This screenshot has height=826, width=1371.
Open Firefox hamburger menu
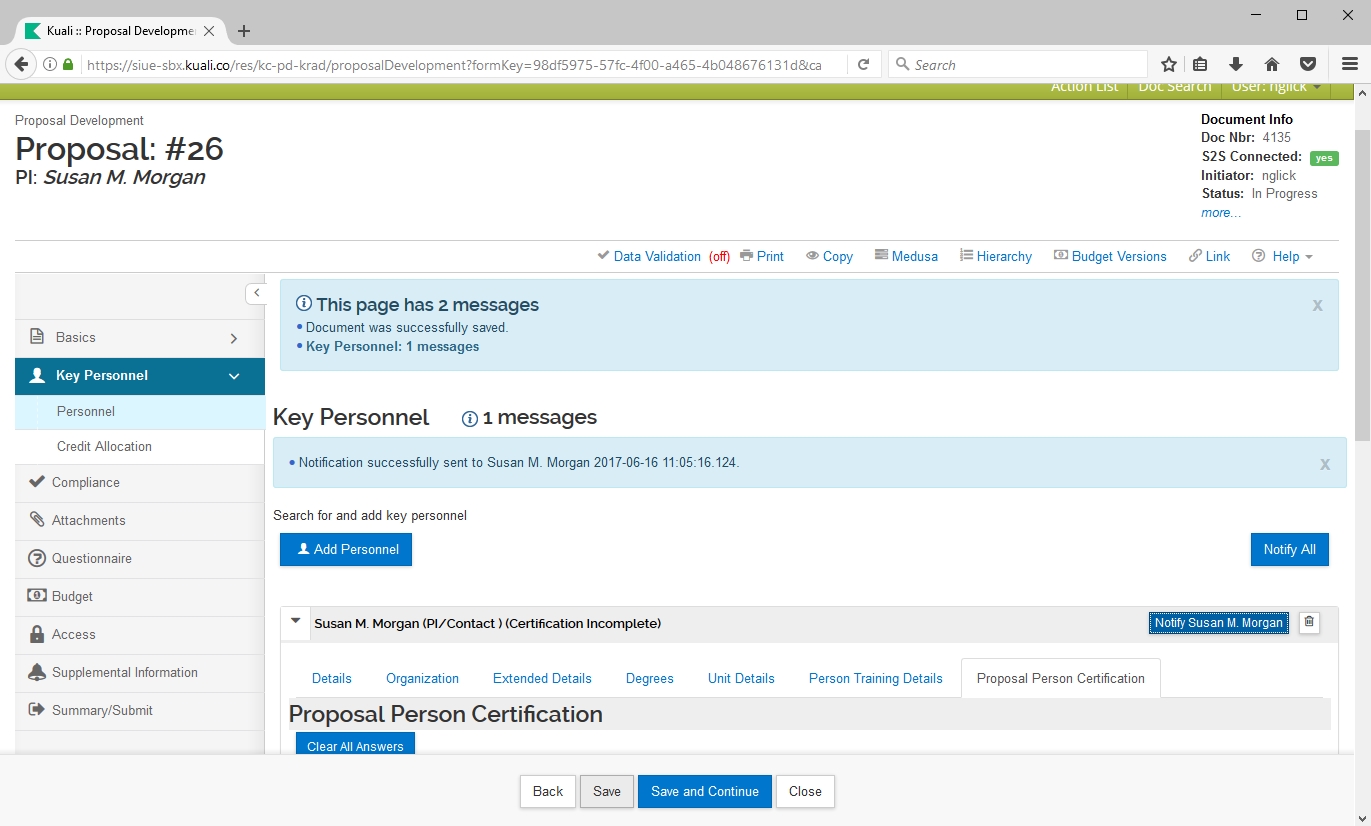(x=1349, y=64)
